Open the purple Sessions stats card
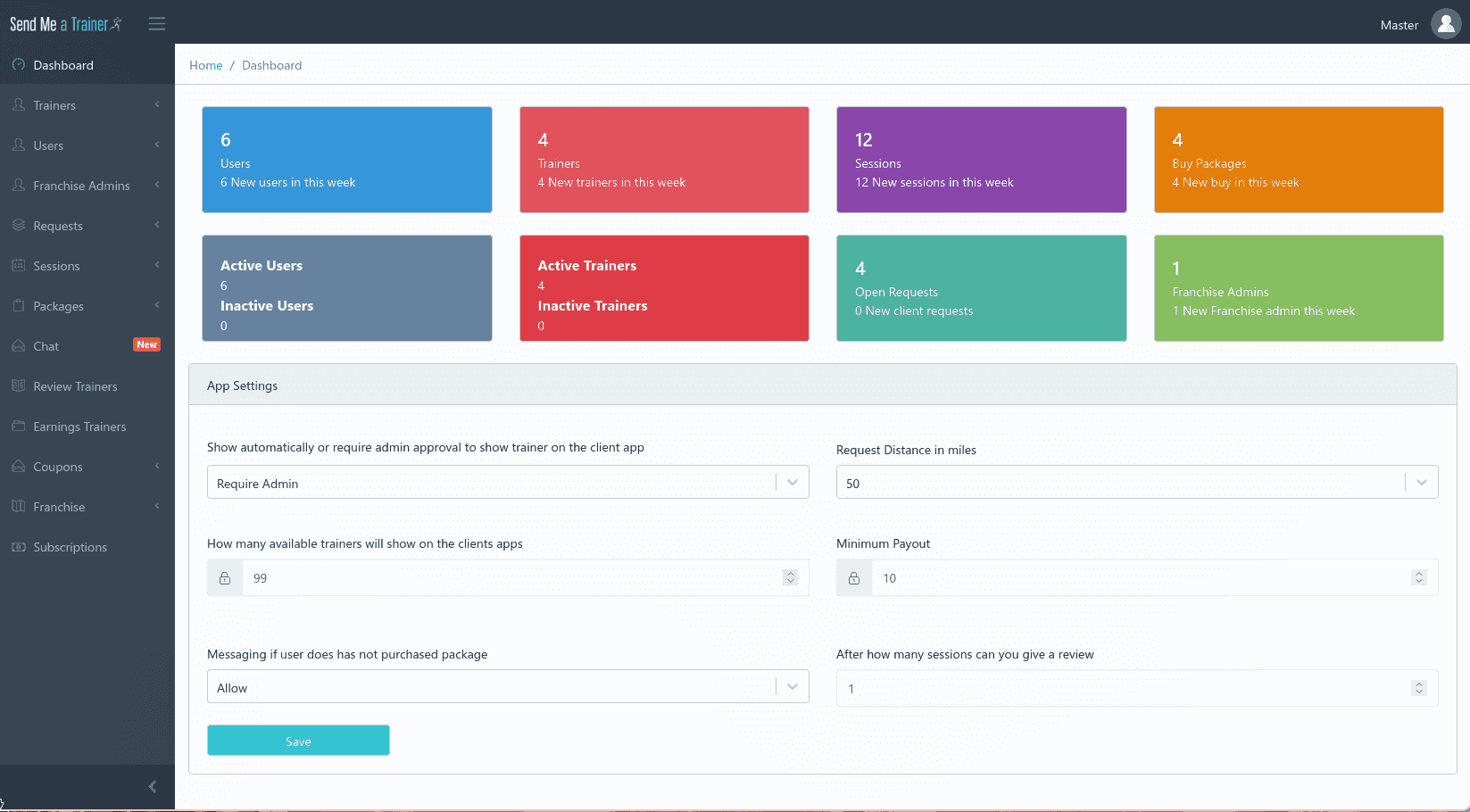 tap(982, 160)
